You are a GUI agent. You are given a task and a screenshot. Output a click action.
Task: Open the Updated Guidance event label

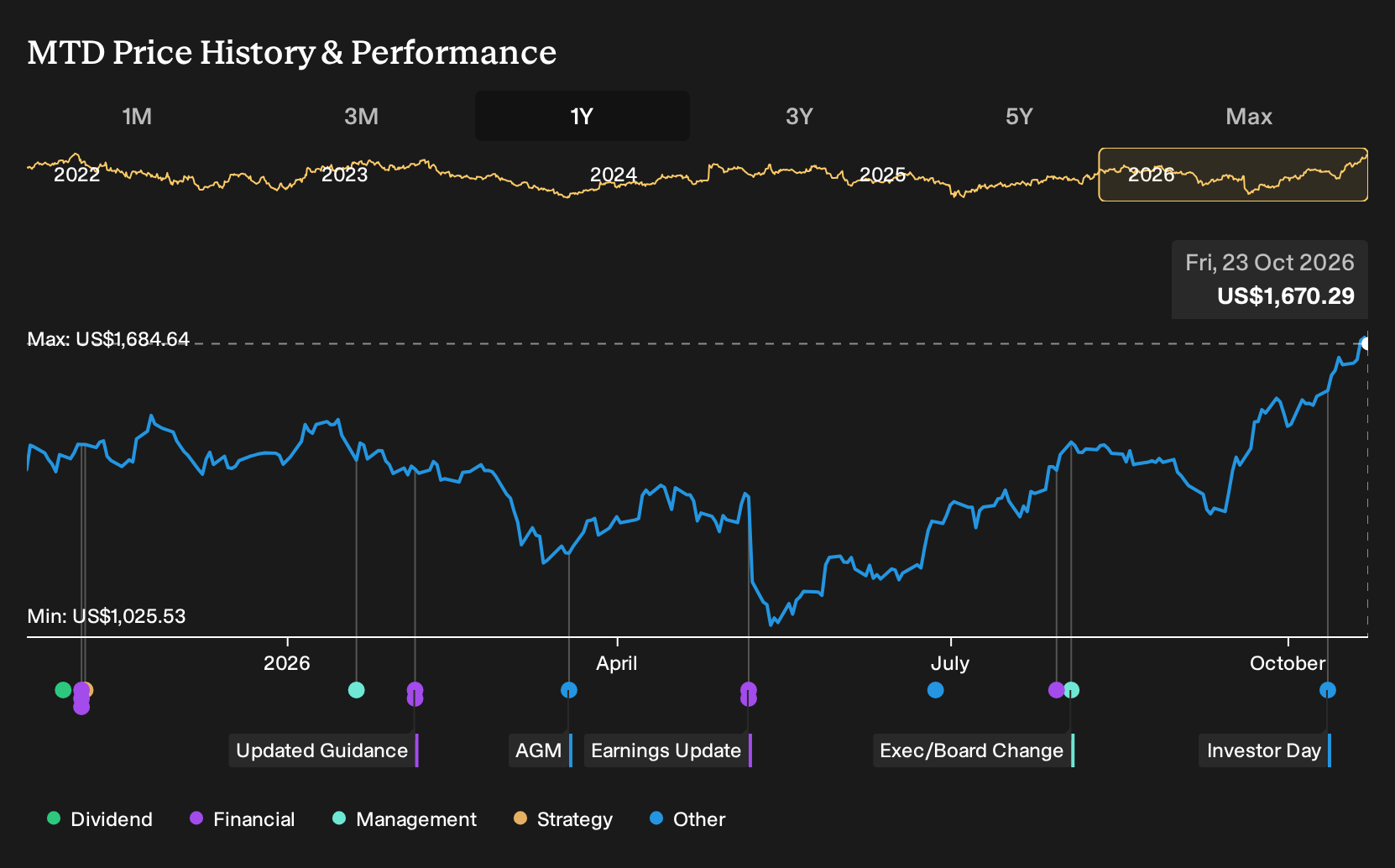[x=323, y=750]
